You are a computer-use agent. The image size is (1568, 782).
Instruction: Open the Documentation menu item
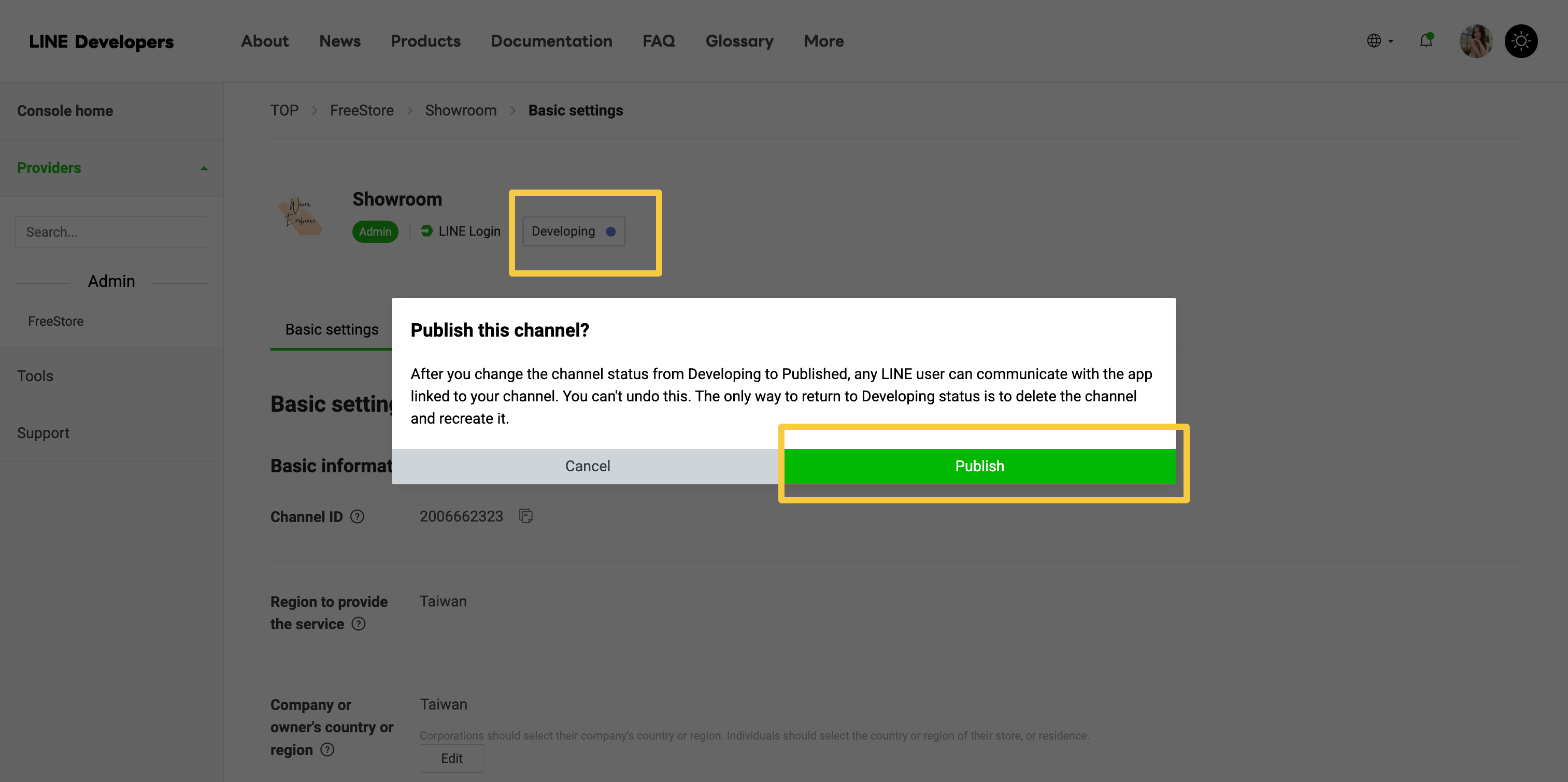click(551, 41)
